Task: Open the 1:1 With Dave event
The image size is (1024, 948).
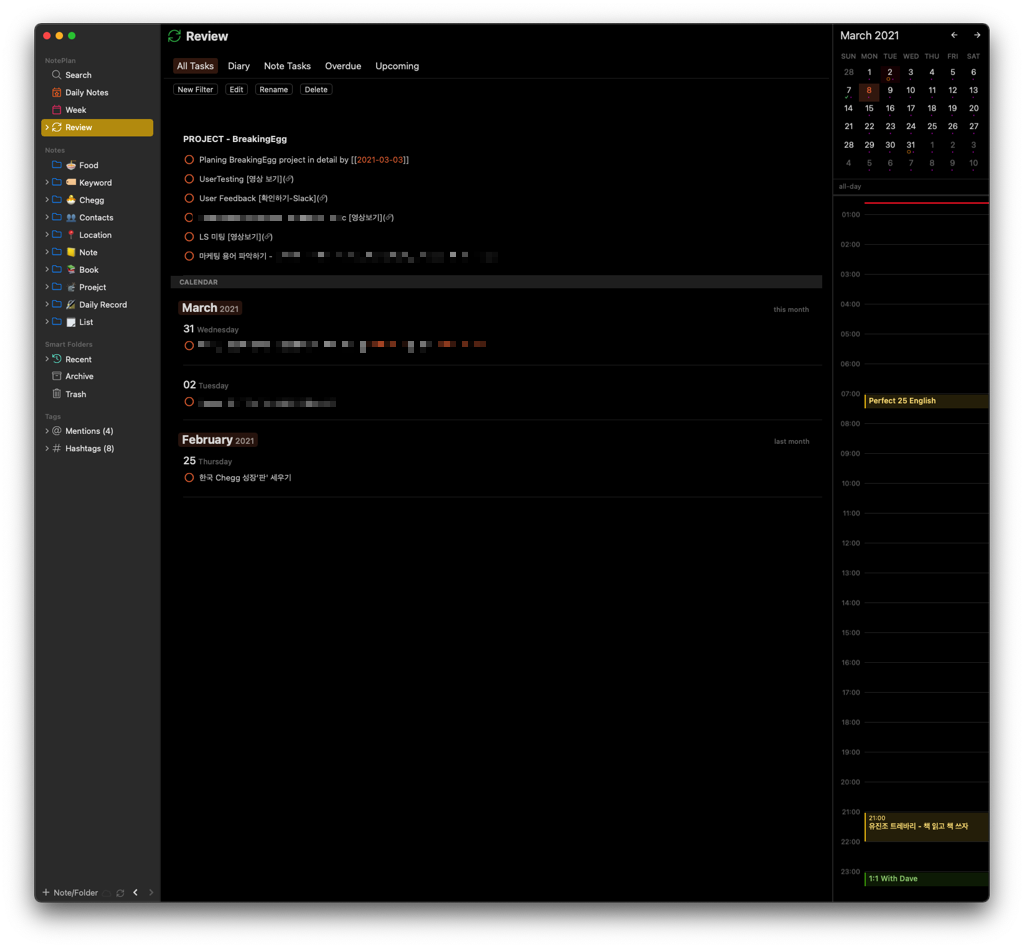Action: (x=926, y=879)
